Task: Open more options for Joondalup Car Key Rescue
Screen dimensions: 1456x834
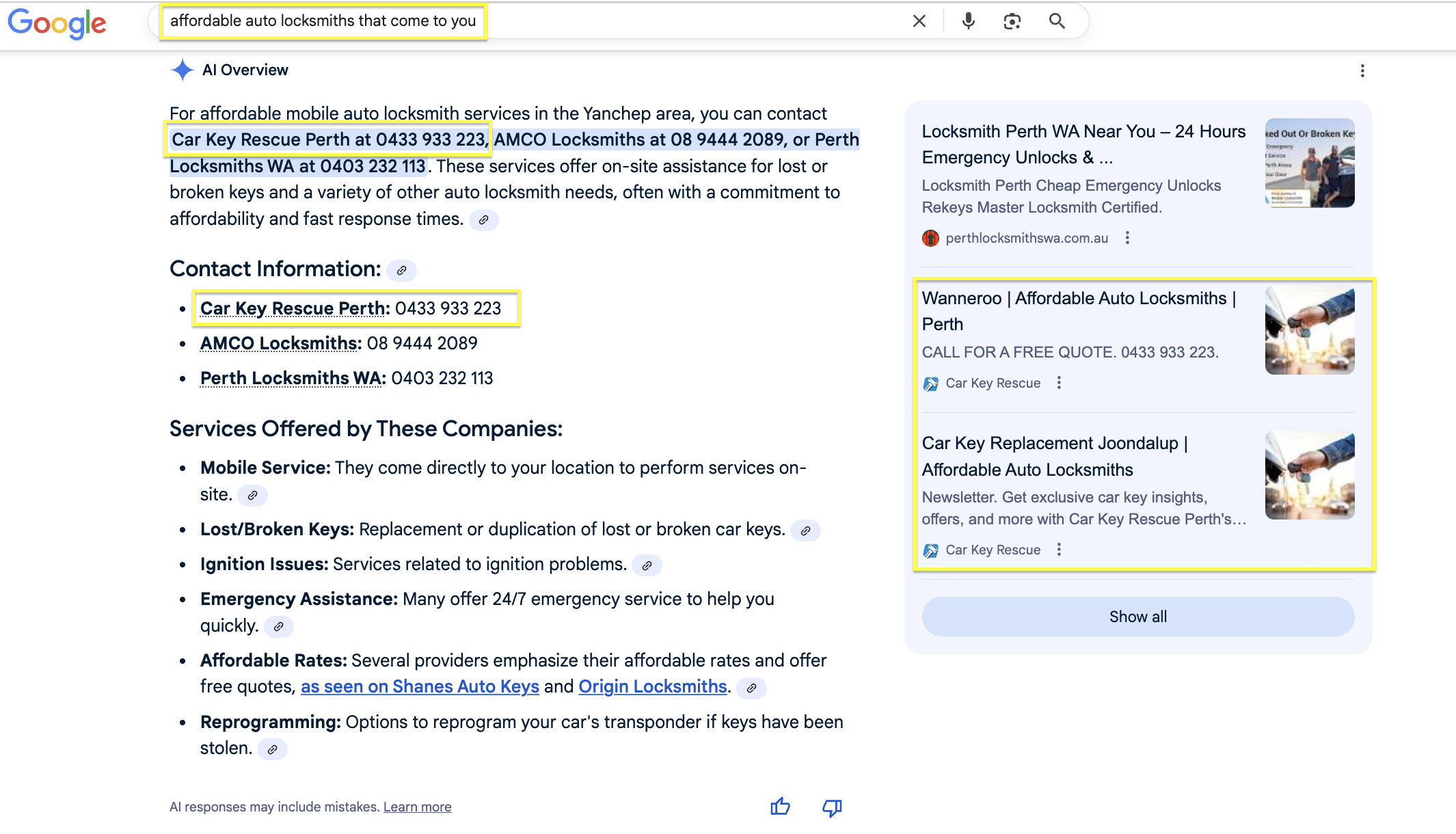Action: (1059, 550)
